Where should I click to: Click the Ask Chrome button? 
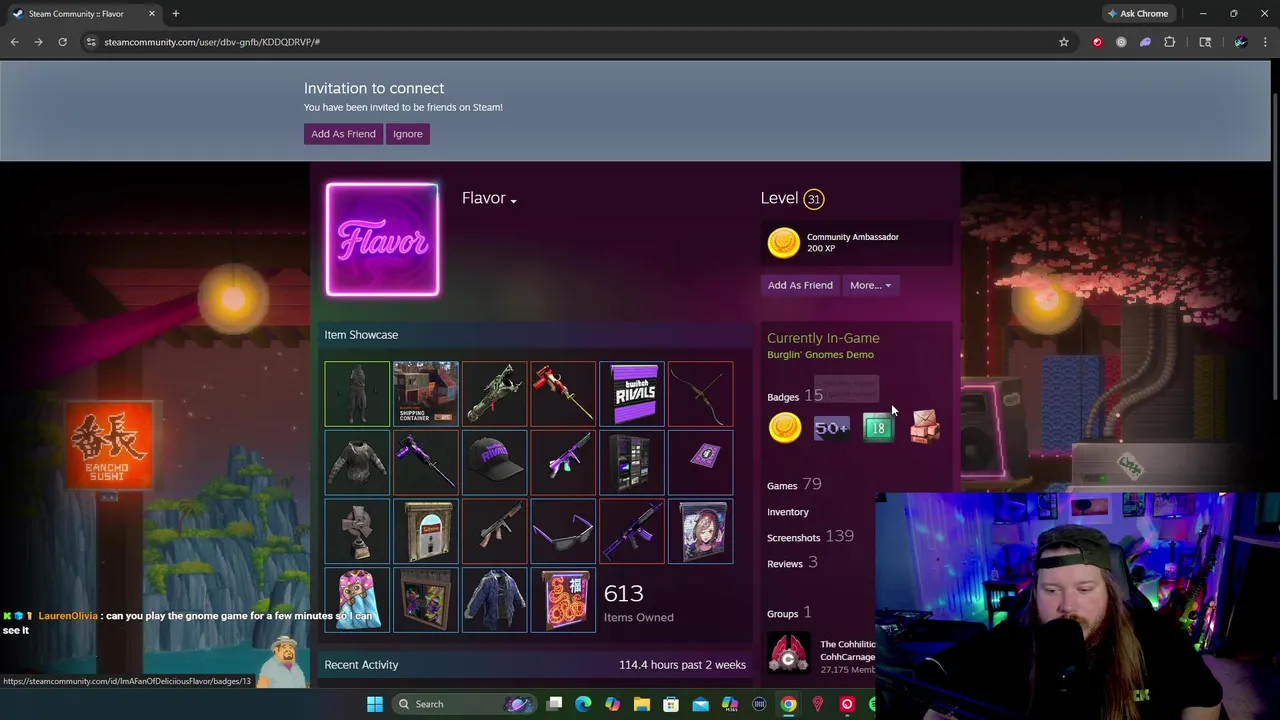tap(1138, 14)
